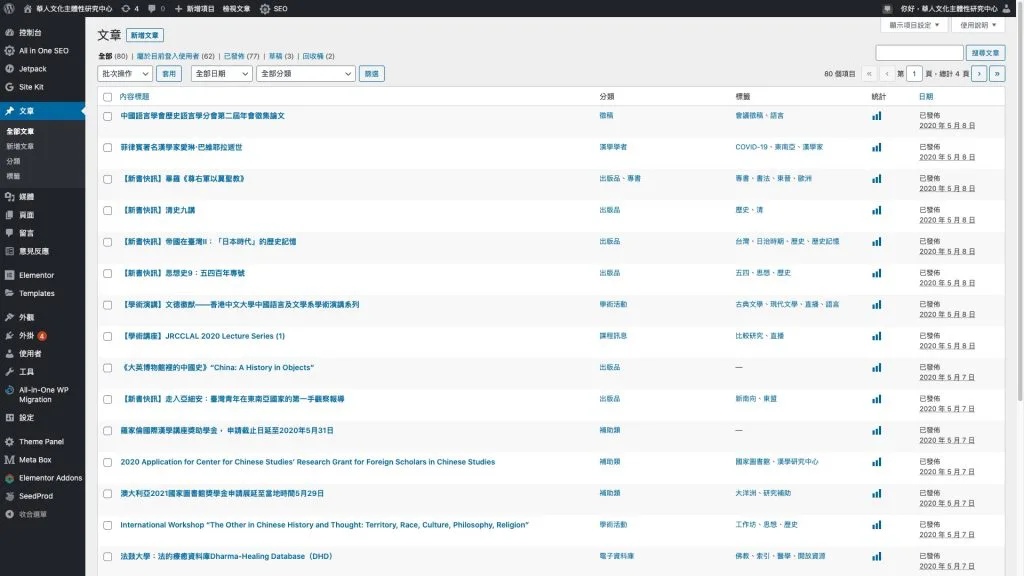
Task: Go to next page arrow in pagination
Action: (979, 74)
